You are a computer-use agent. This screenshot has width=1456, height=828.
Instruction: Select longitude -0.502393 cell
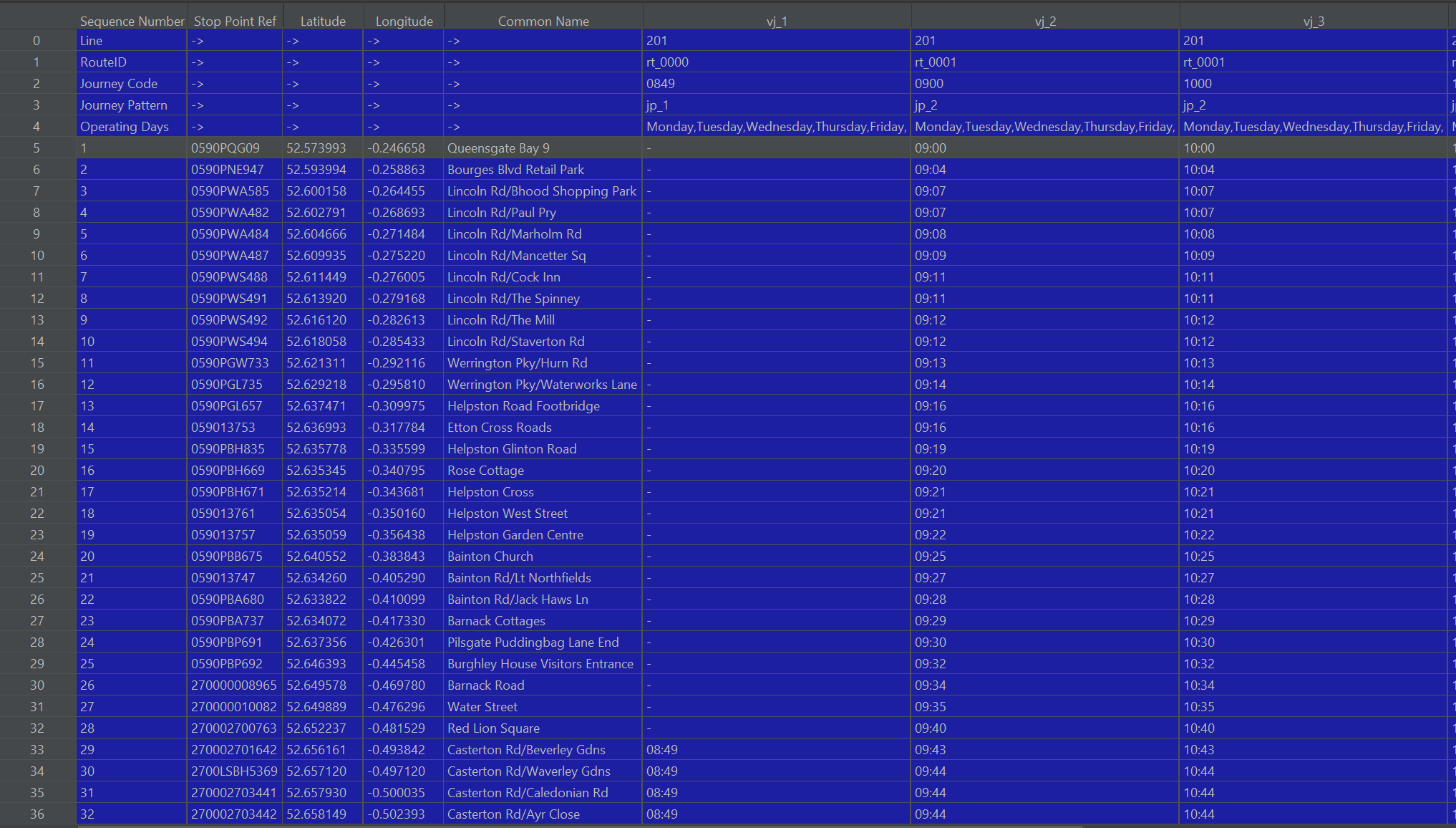(404, 814)
